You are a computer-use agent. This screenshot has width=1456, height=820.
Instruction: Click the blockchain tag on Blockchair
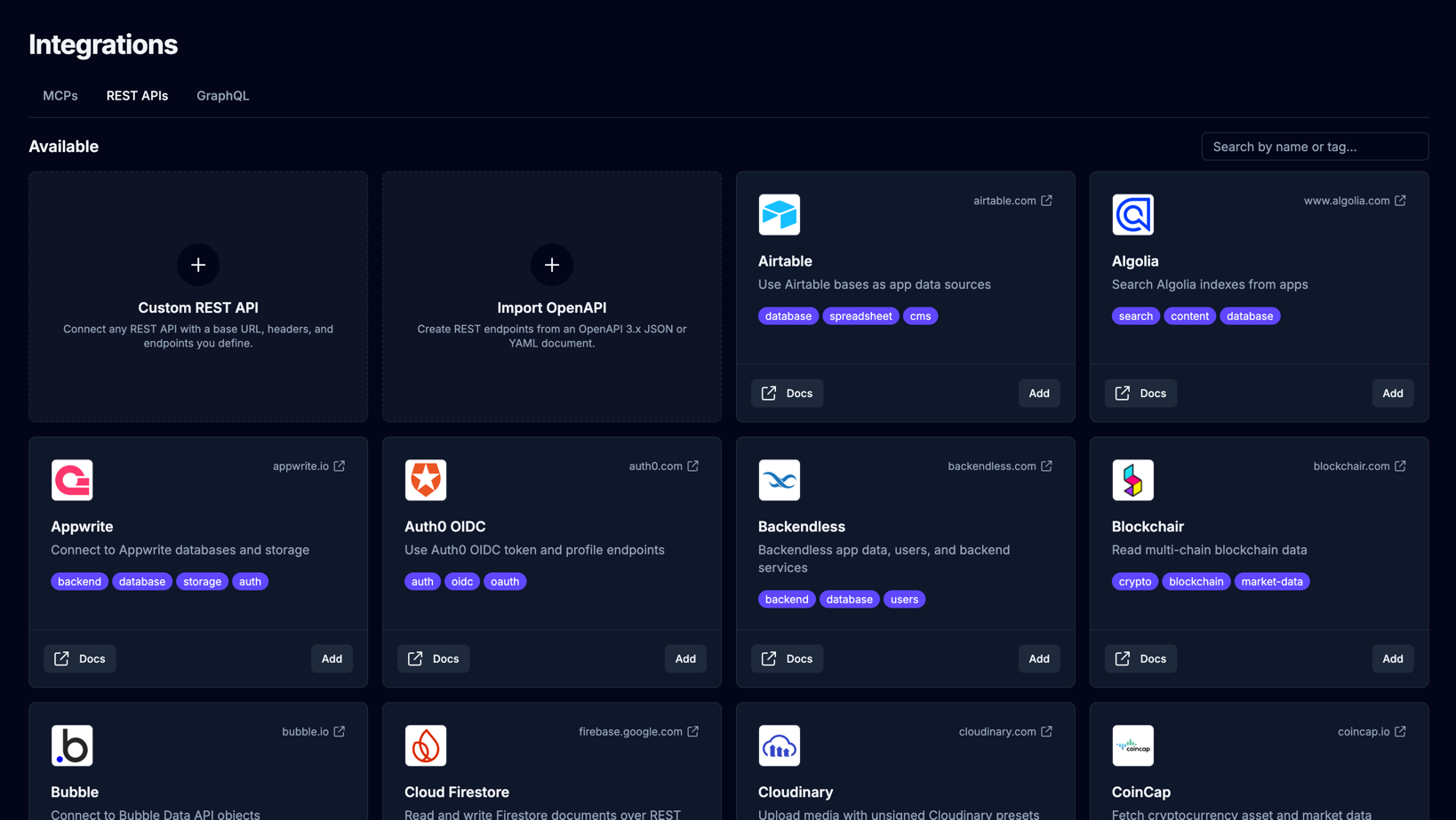(x=1196, y=582)
